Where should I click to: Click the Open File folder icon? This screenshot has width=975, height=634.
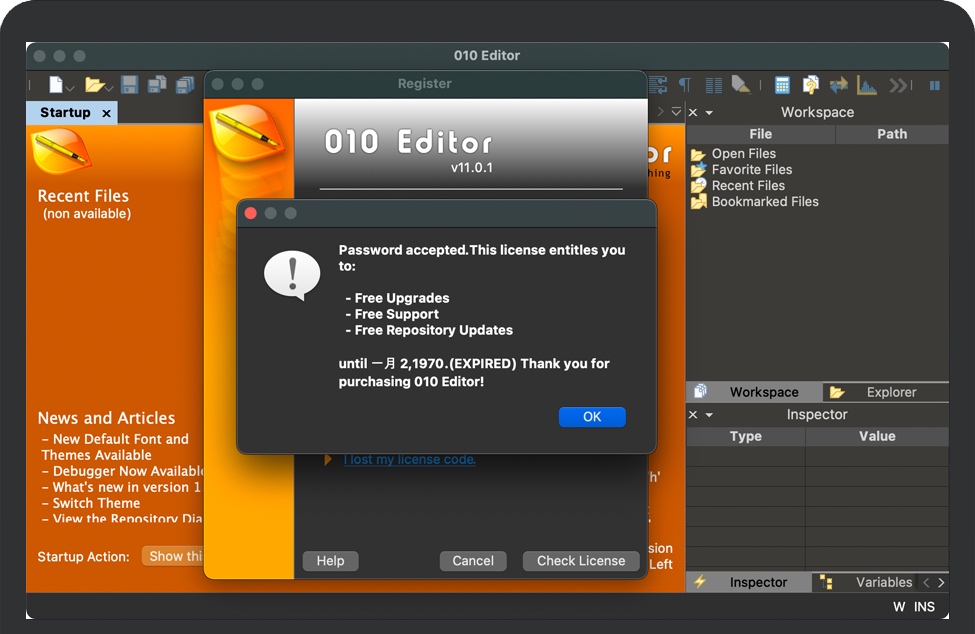pos(95,84)
